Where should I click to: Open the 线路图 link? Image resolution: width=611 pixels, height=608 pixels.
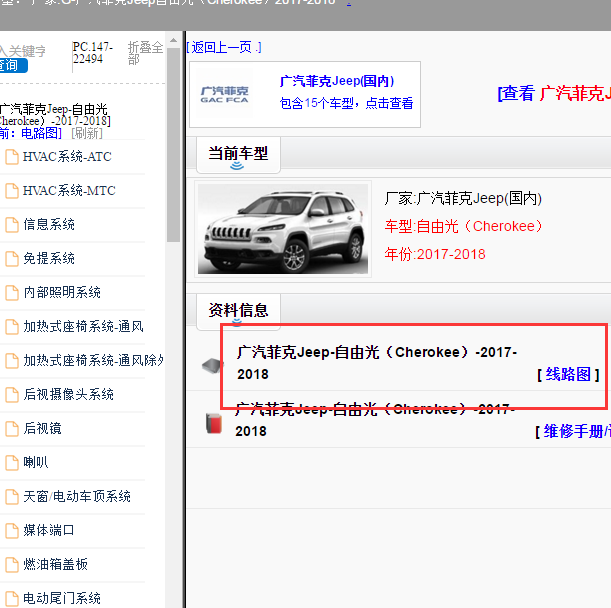[568, 375]
